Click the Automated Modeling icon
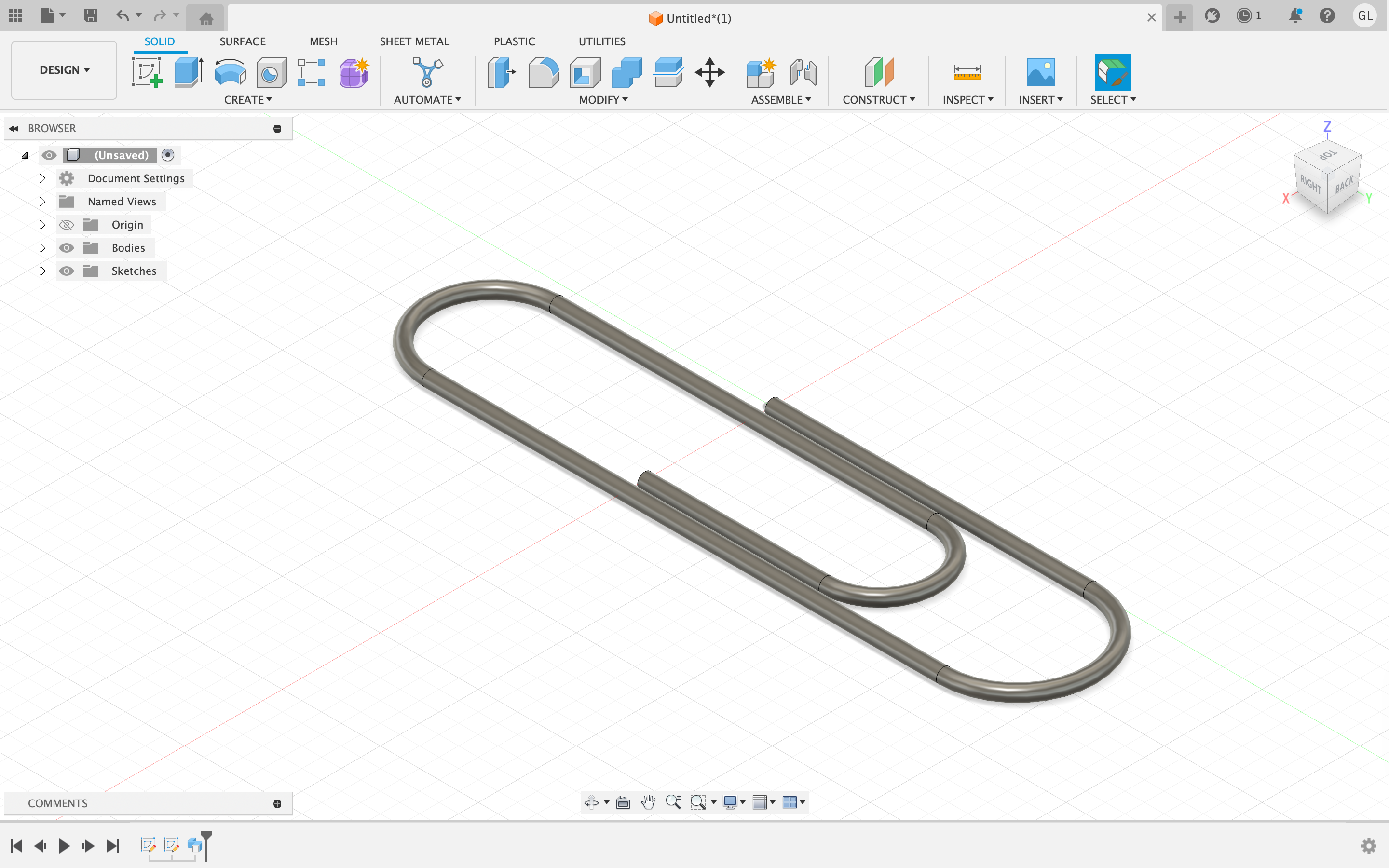This screenshot has width=1389, height=868. pyautogui.click(x=427, y=72)
